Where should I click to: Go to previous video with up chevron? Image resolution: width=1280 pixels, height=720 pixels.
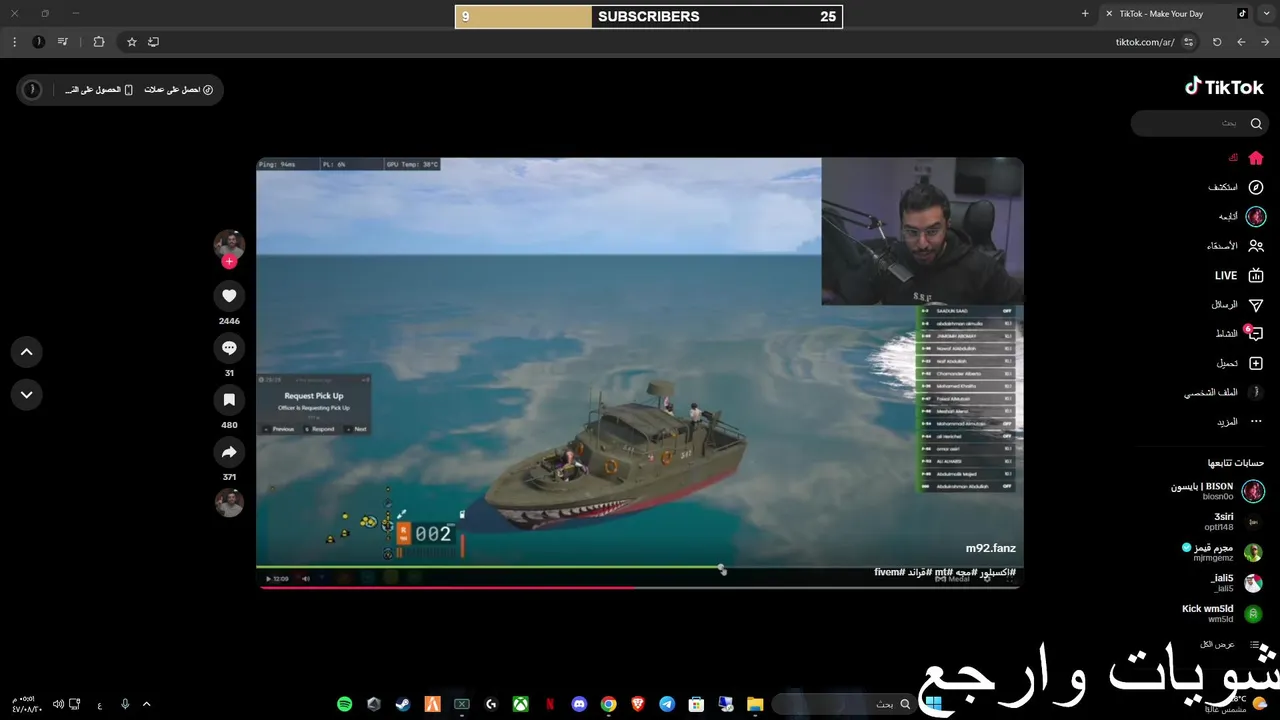pos(27,352)
